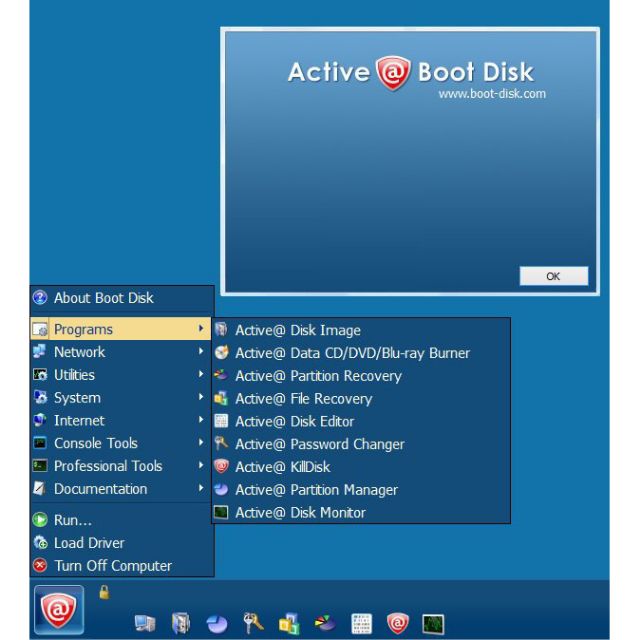Launch KillDisk from the taskbar red shield icon
This screenshot has width=640, height=640.
click(398, 623)
